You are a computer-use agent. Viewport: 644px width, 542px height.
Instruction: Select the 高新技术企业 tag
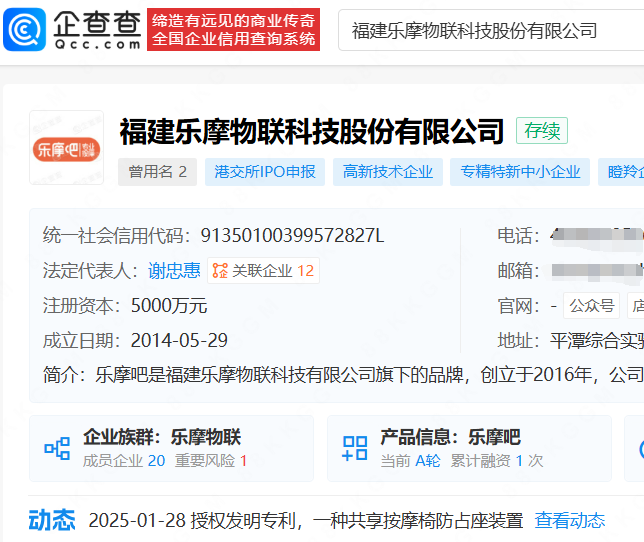click(x=388, y=172)
